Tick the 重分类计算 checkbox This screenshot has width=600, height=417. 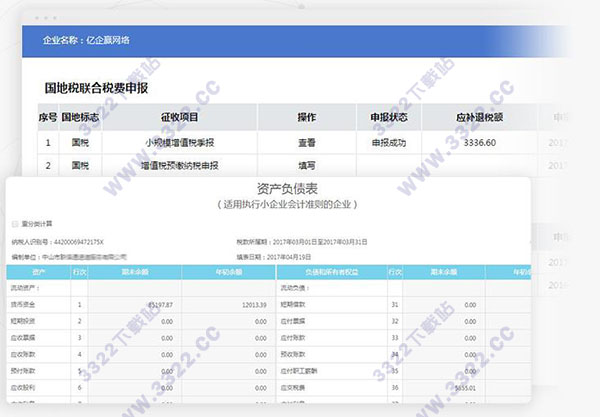click(15, 224)
